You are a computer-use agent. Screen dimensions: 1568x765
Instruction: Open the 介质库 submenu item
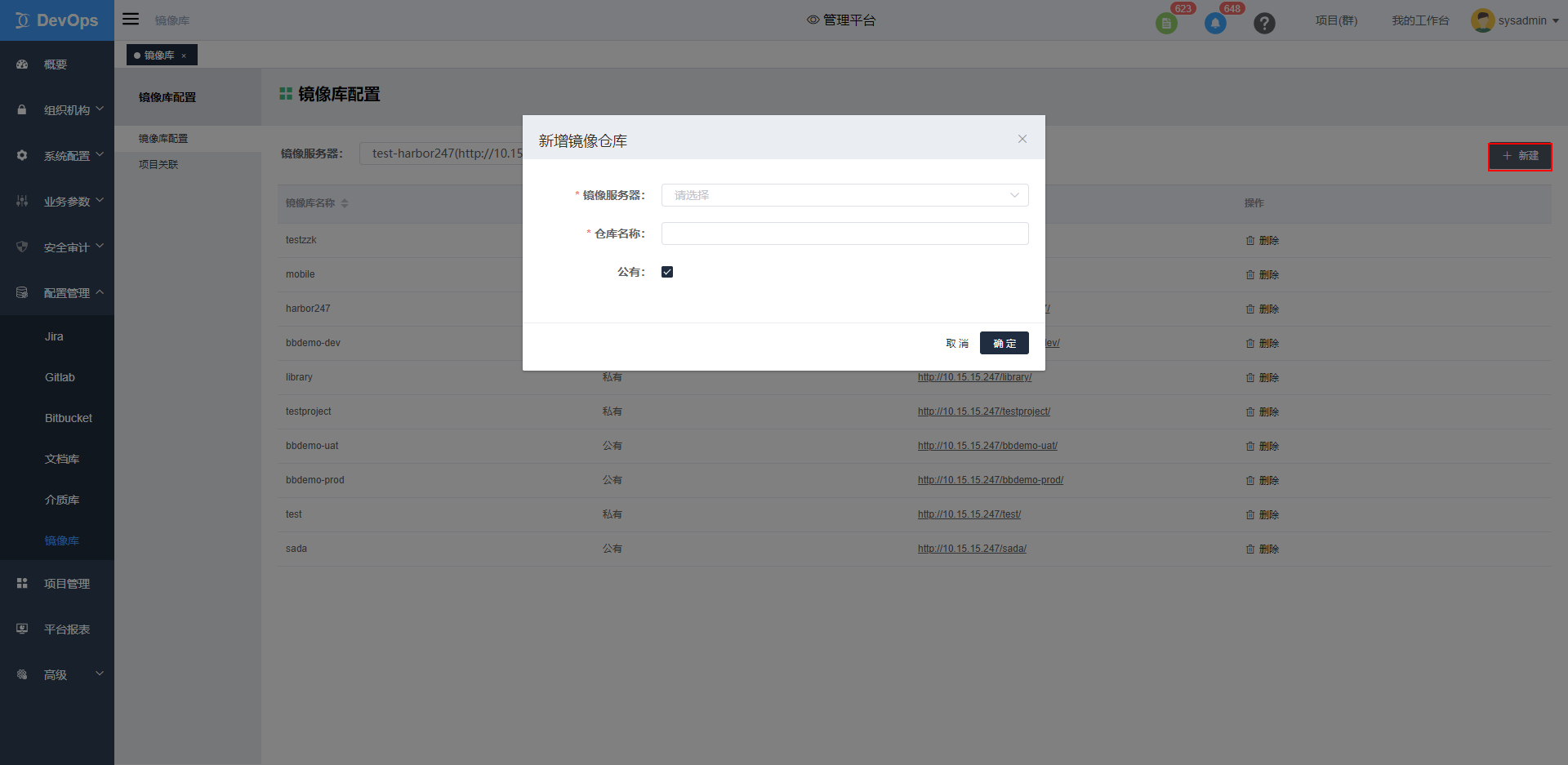tap(62, 500)
